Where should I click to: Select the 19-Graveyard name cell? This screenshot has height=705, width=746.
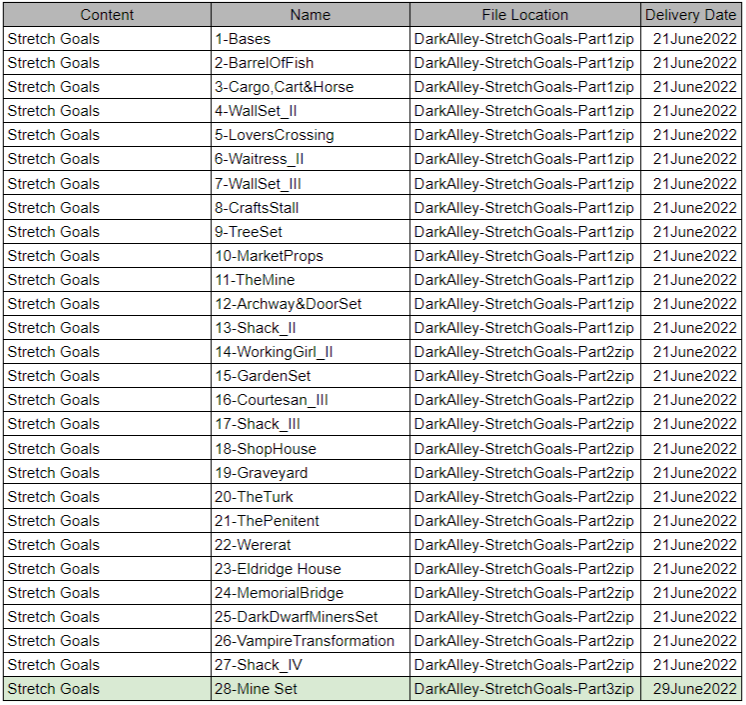coord(310,472)
